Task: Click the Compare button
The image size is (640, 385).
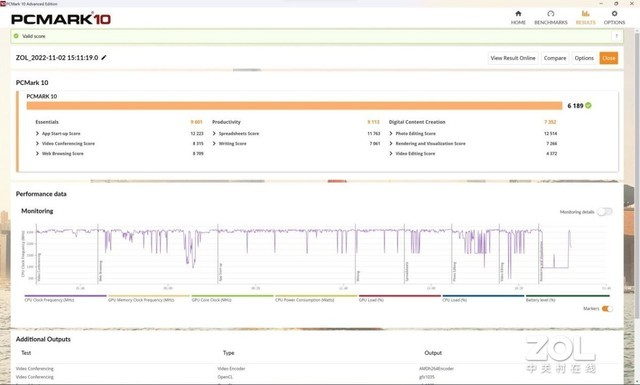Action: pyautogui.click(x=555, y=58)
